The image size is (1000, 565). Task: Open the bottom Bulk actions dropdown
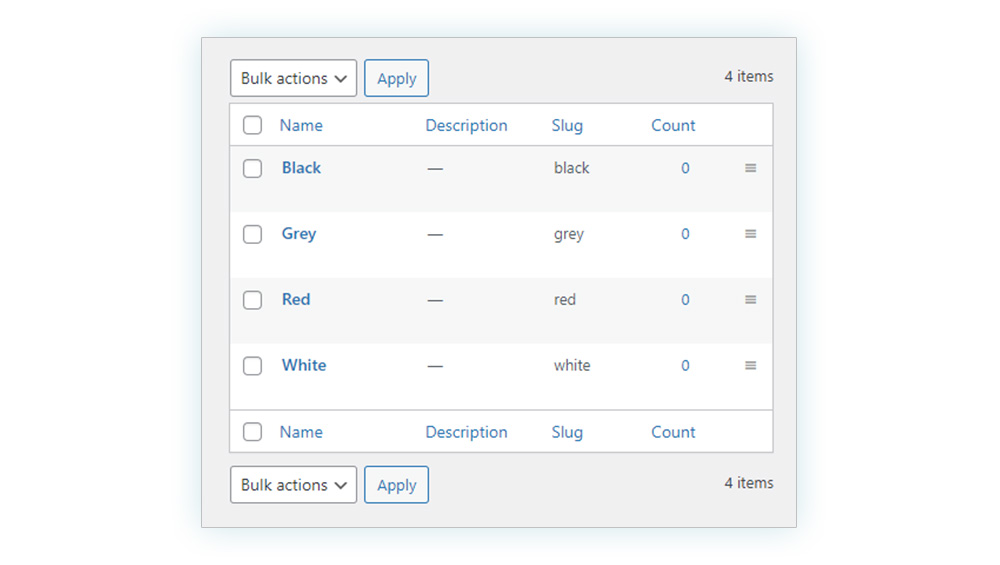(x=293, y=485)
